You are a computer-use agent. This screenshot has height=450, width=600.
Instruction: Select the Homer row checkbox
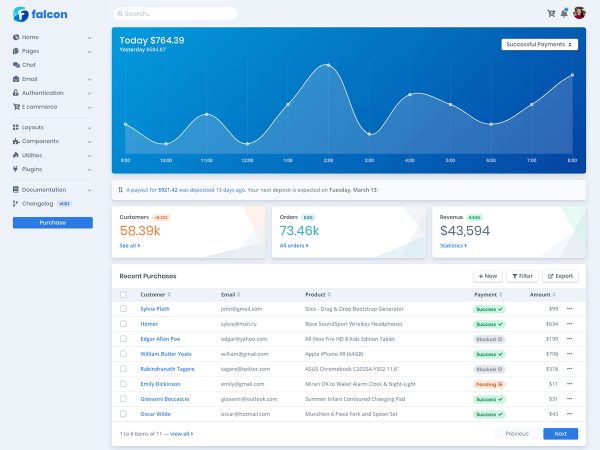click(124, 324)
